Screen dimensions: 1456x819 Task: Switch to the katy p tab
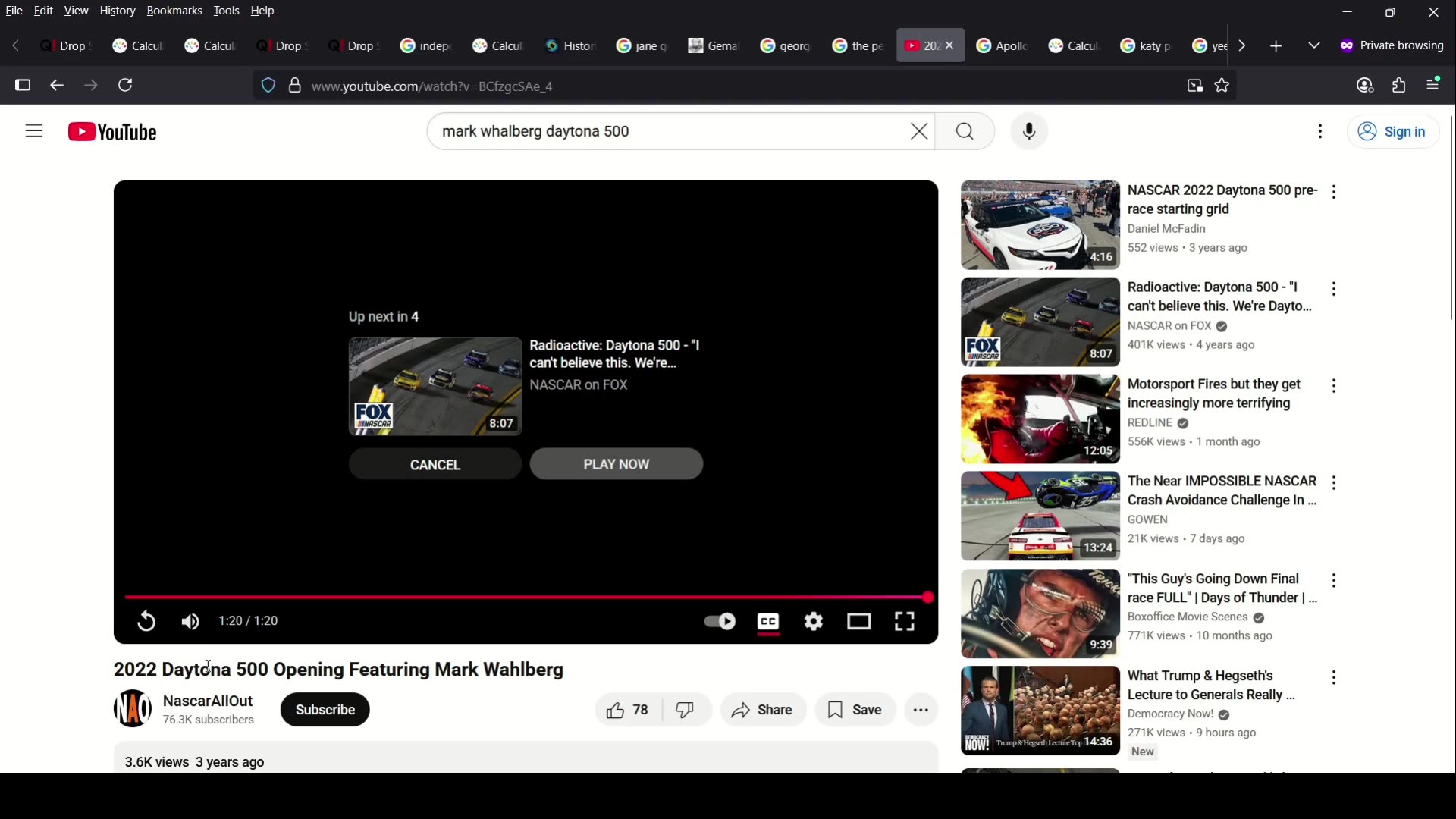pyautogui.click(x=1145, y=46)
